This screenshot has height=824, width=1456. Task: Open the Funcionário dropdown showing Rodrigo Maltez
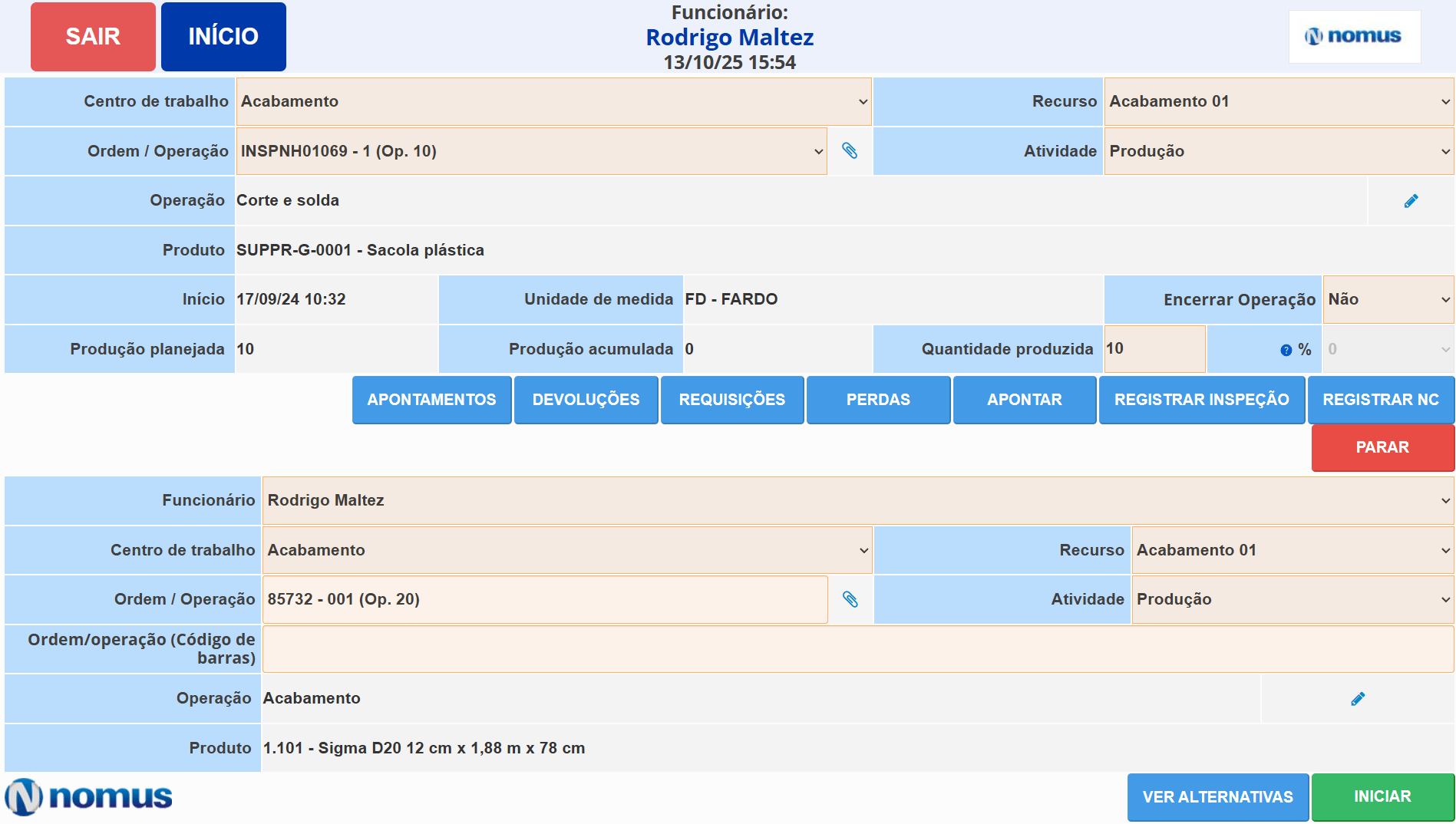(857, 500)
